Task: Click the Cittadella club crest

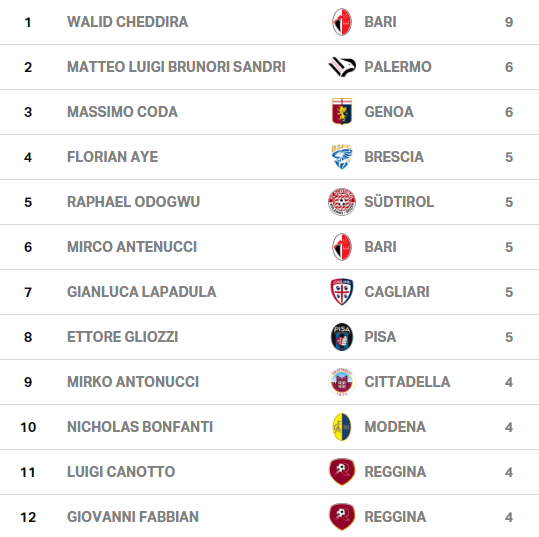Action: tap(342, 382)
